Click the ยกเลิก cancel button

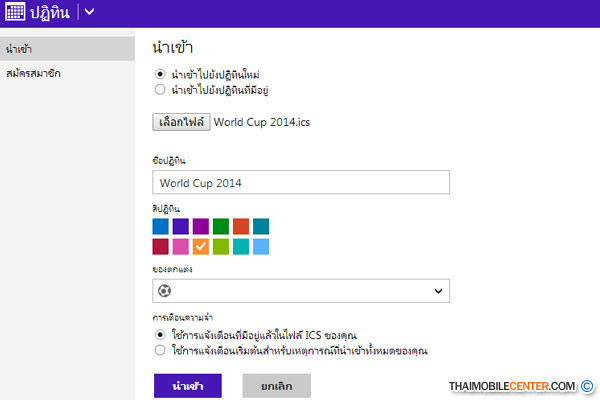click(277, 386)
